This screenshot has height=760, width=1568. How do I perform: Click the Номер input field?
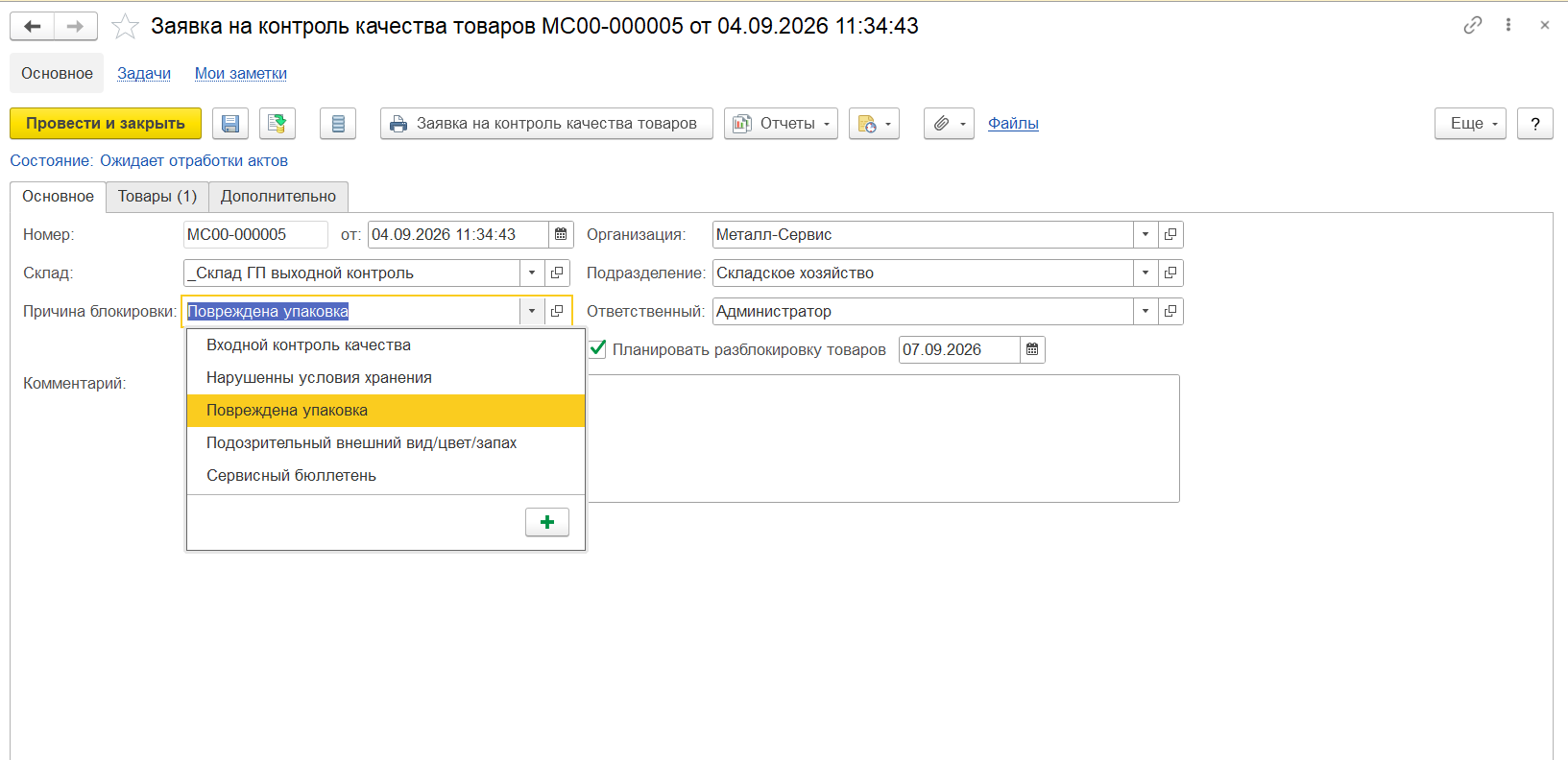tap(255, 234)
